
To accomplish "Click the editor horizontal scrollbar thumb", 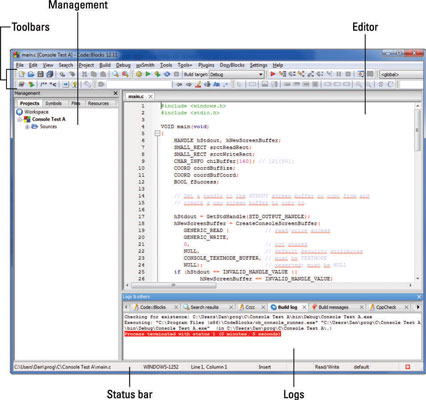I will (x=174, y=285).
